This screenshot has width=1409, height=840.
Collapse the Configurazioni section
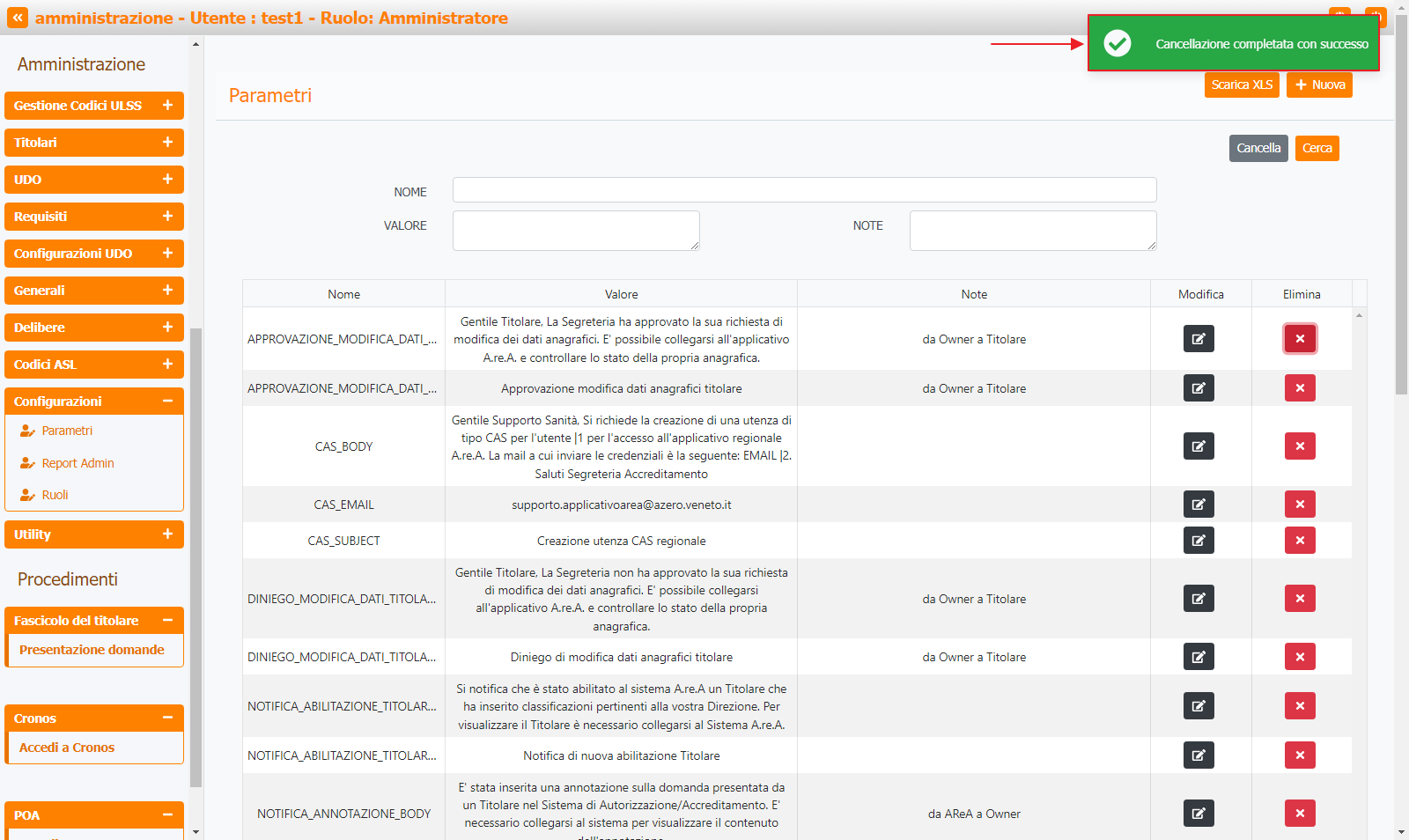[167, 402]
